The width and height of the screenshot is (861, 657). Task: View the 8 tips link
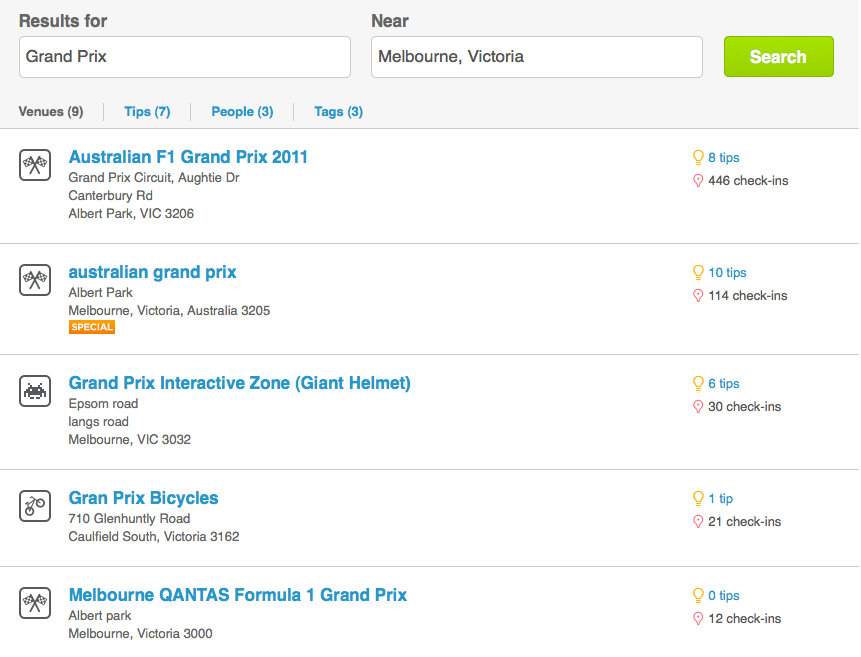coord(724,158)
